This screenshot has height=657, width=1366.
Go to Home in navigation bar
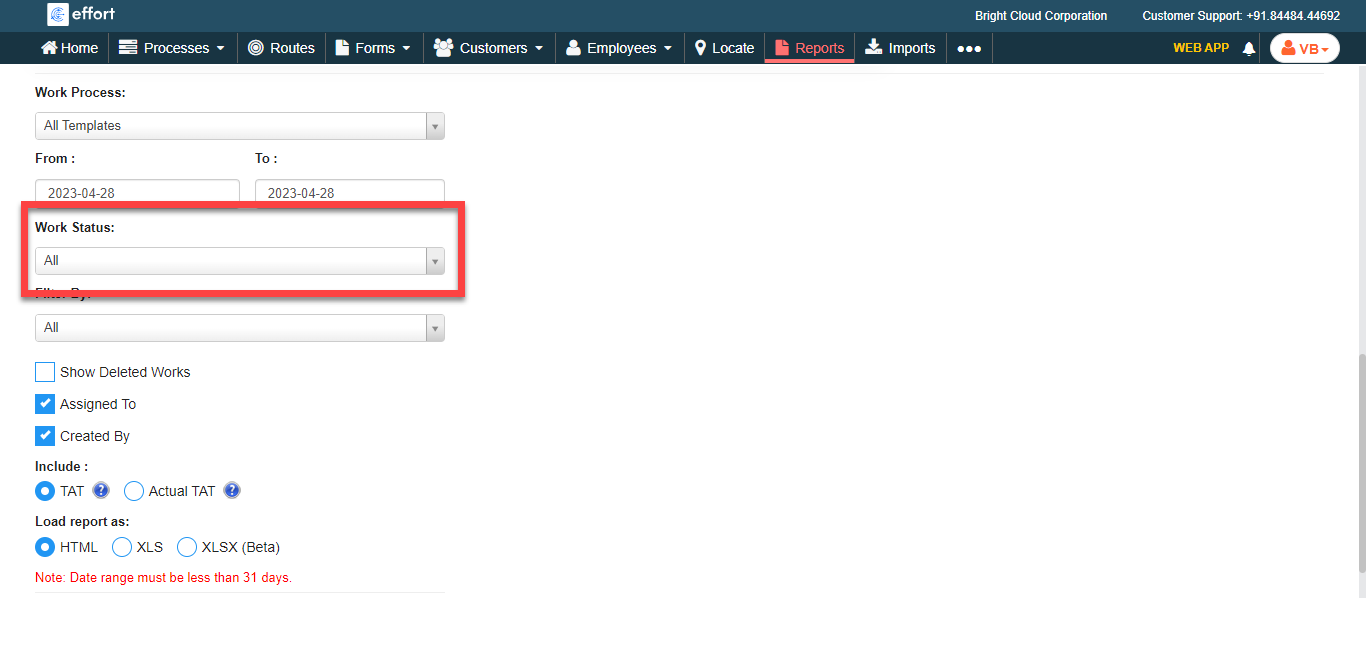pyautogui.click(x=69, y=48)
